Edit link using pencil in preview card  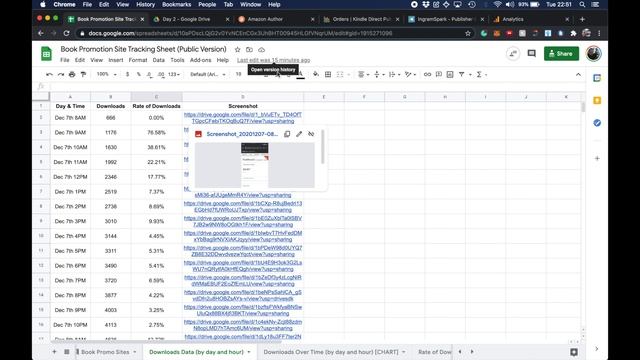[299, 134]
